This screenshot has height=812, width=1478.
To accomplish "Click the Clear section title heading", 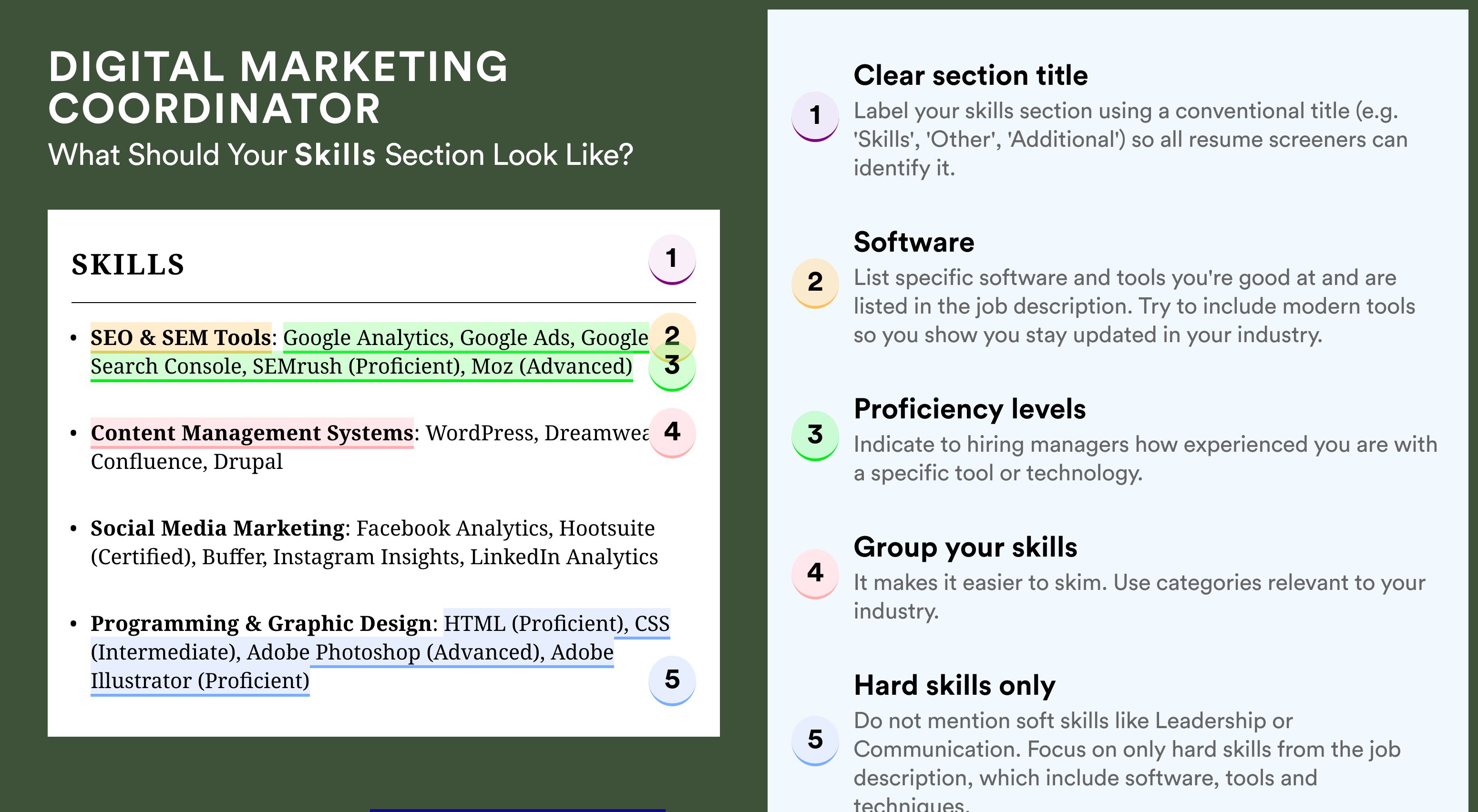I will [971, 76].
